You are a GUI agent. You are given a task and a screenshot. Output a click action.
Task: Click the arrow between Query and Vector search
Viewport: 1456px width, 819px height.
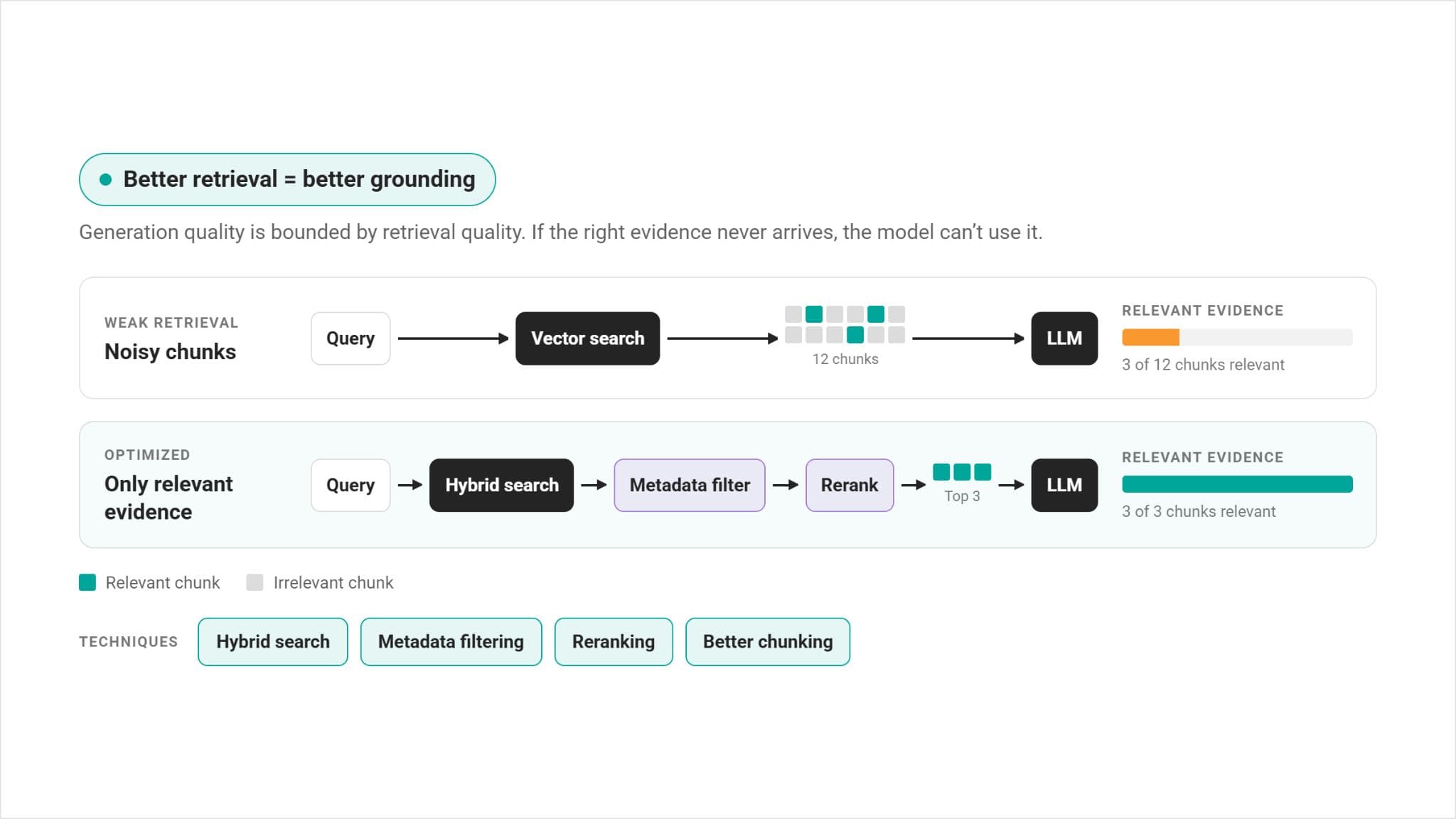(x=453, y=338)
